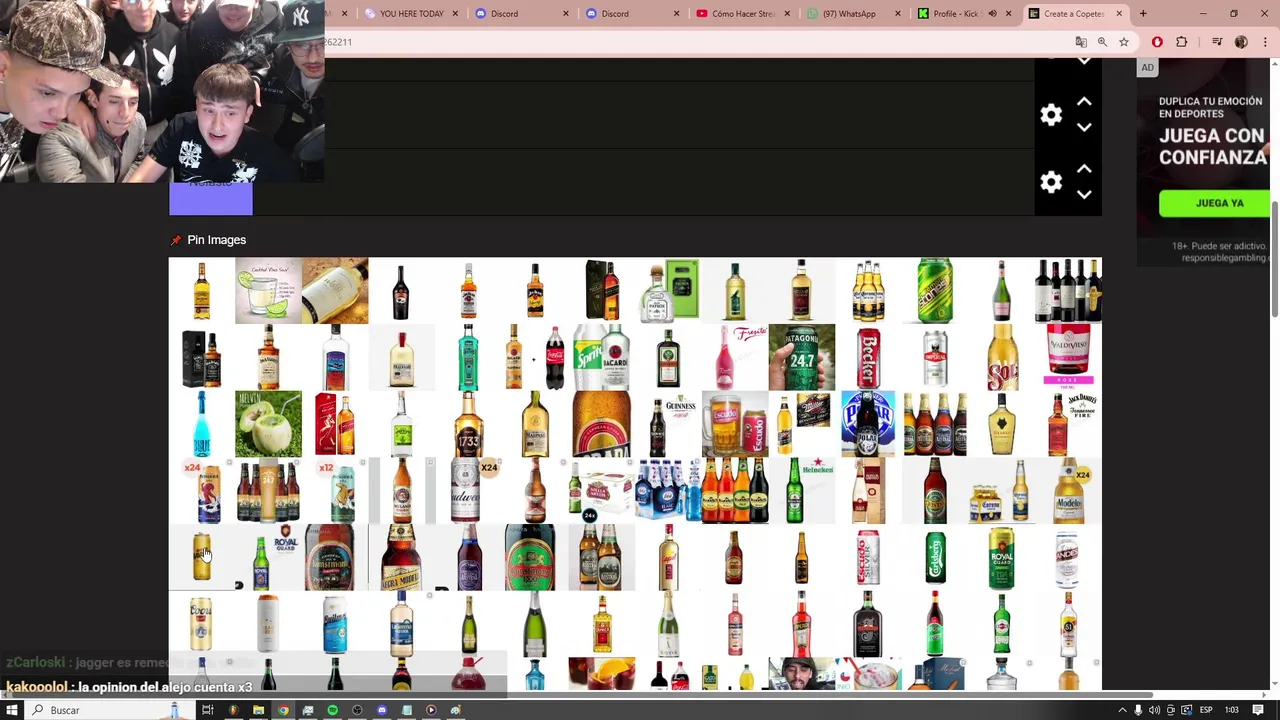Screen dimensions: 1280x720
Task: Select the Patagonia 24.7 can image
Action: [801, 357]
